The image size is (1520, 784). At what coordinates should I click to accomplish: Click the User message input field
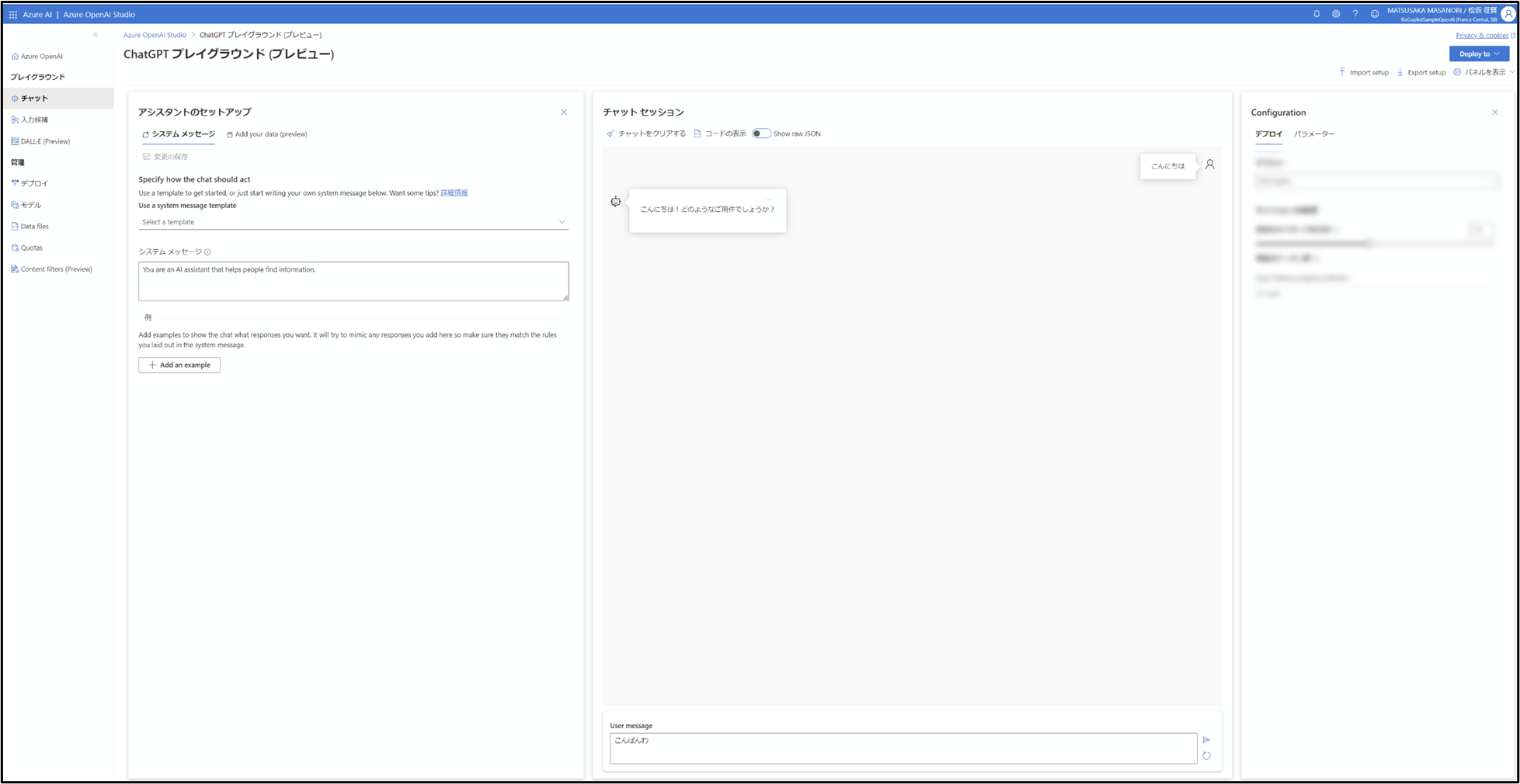point(903,748)
